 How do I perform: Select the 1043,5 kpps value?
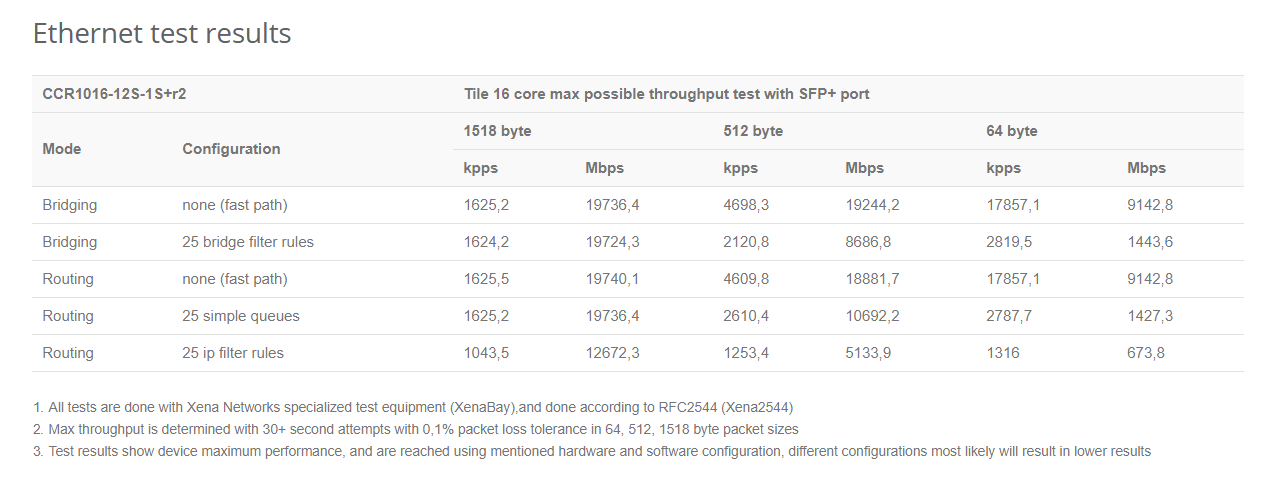click(x=486, y=353)
